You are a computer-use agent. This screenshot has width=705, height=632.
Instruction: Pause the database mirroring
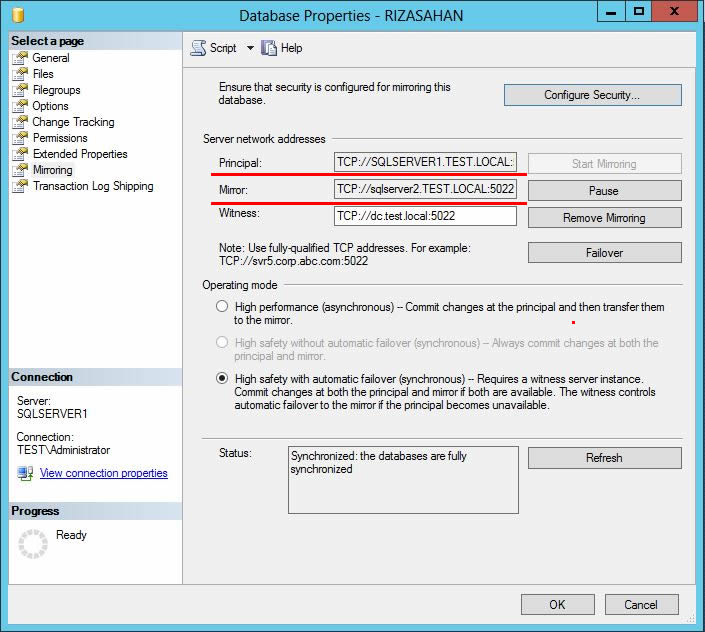[x=604, y=190]
